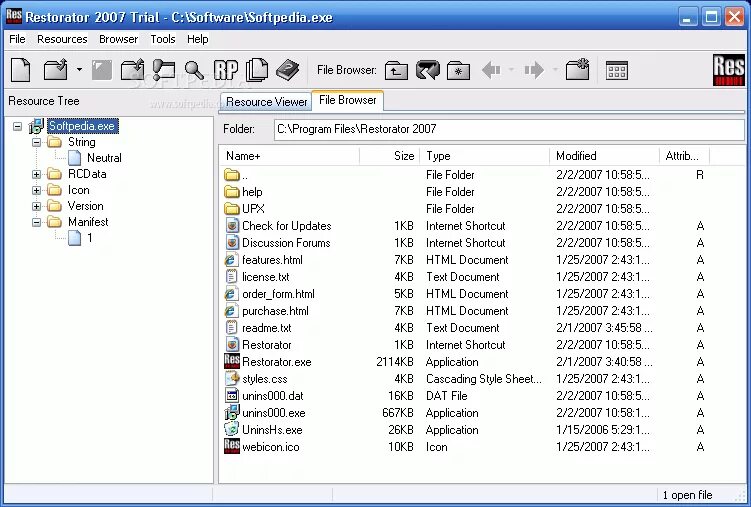Select the parent folder '..' row
751x507 pixels.
[462, 175]
